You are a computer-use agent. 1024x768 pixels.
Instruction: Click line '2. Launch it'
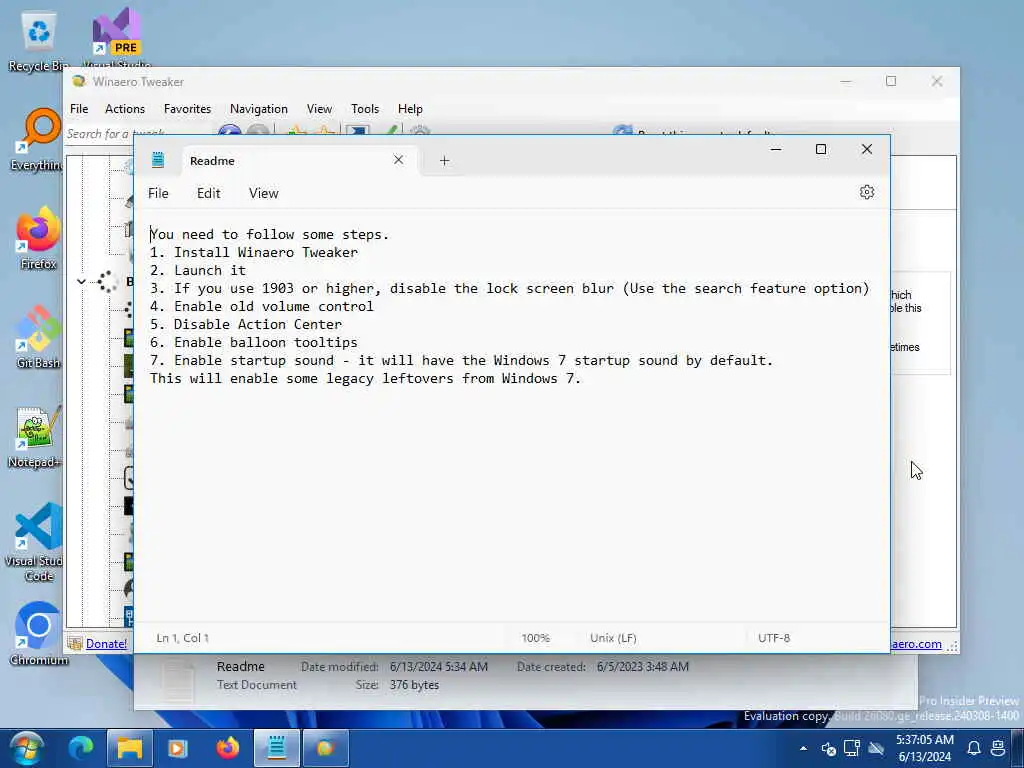pyautogui.click(x=198, y=270)
